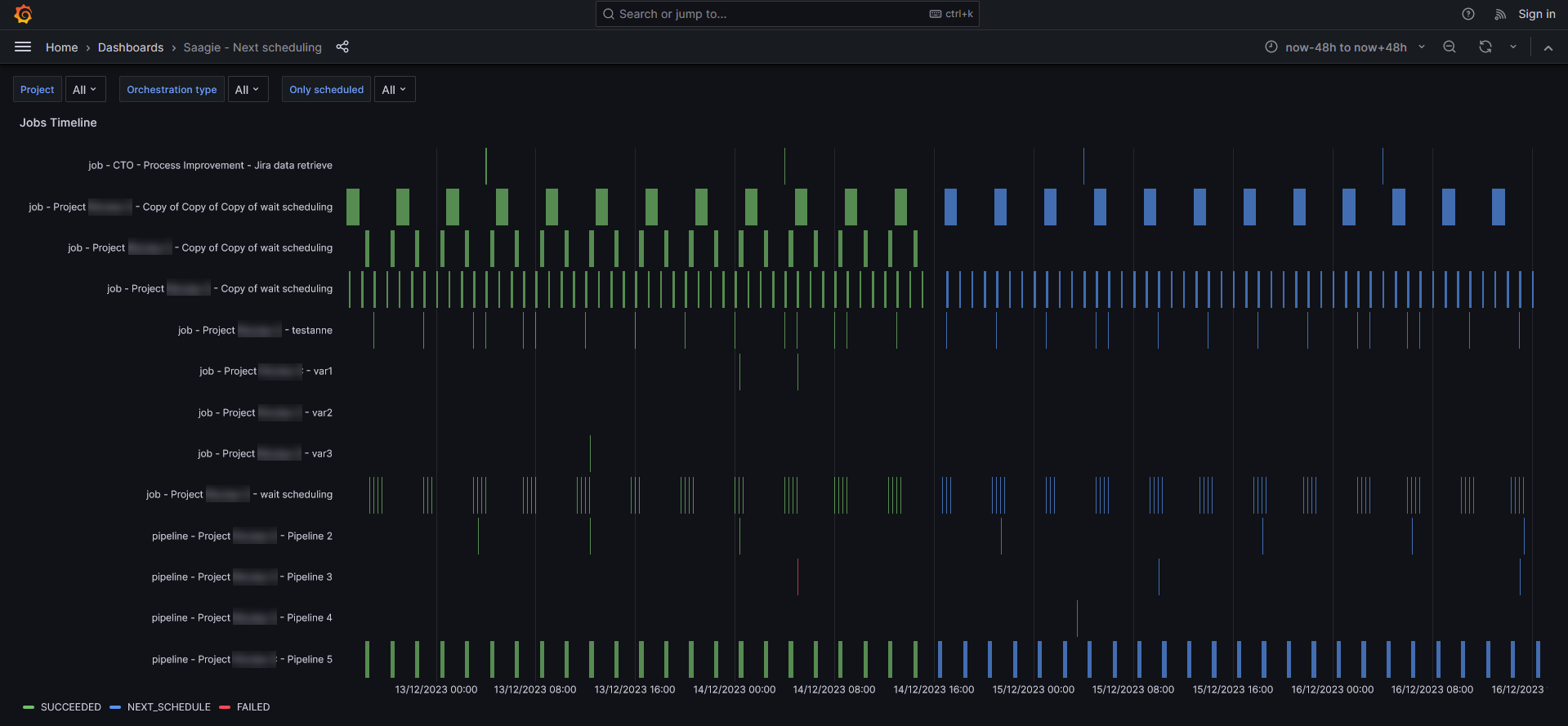The image size is (1568, 726).
Task: Click the green SUCCEEDED legend color swatch
Action: [29, 707]
